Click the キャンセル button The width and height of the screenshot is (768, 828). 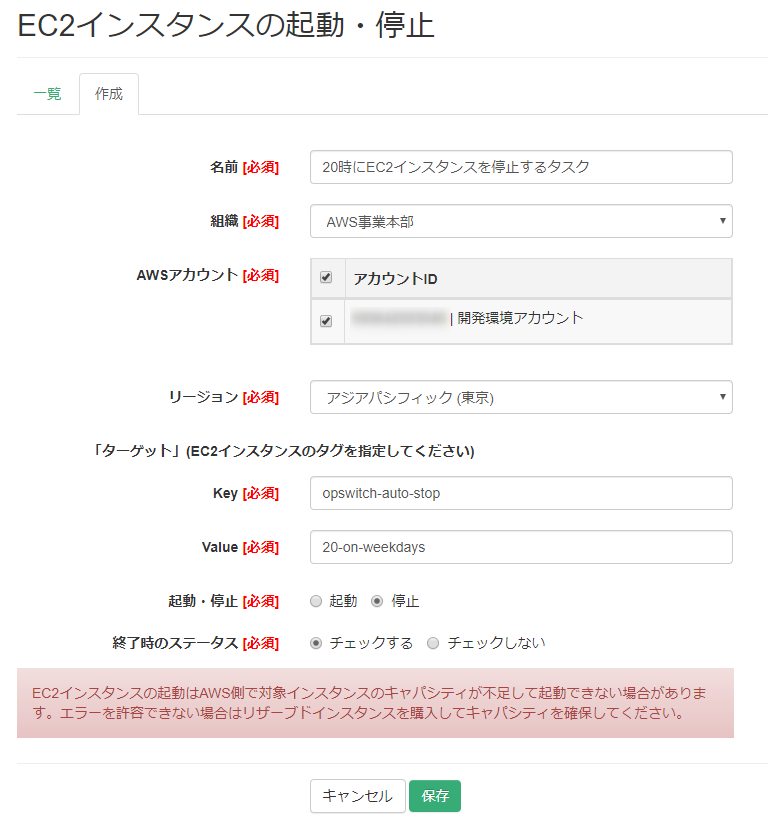pyautogui.click(x=358, y=796)
